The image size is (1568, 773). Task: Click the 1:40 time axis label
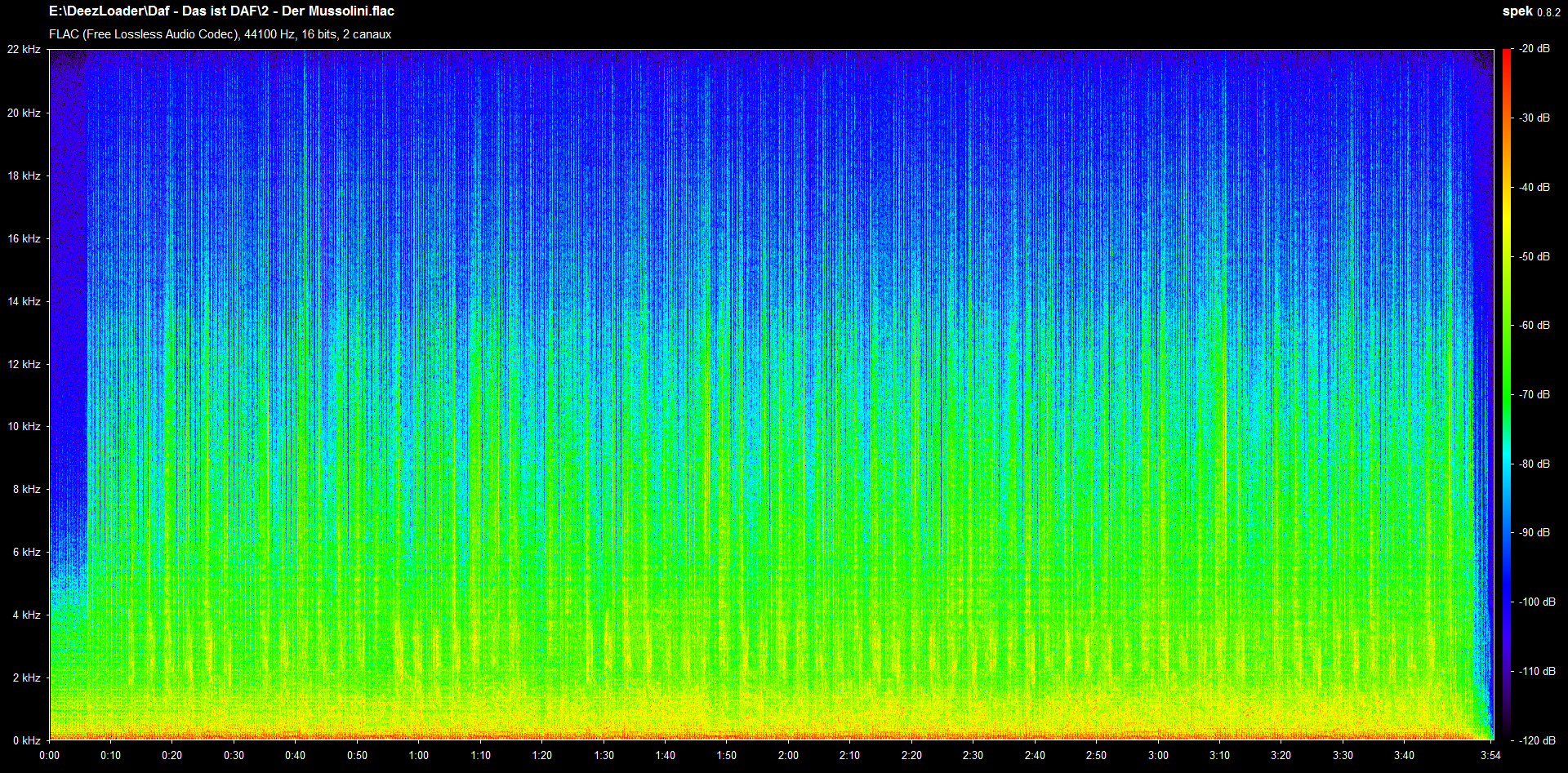666,755
